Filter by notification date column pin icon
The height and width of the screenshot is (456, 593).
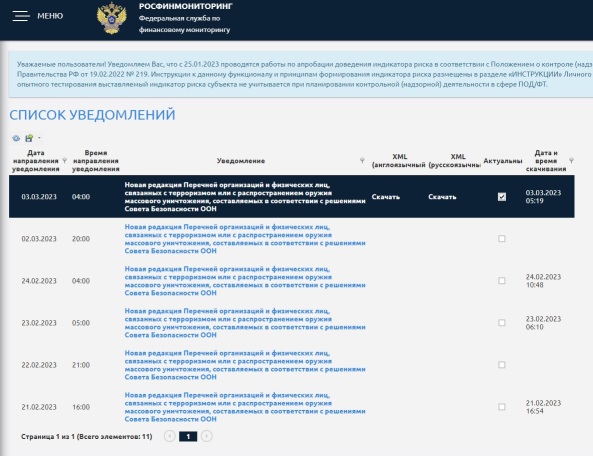[x=65, y=160]
